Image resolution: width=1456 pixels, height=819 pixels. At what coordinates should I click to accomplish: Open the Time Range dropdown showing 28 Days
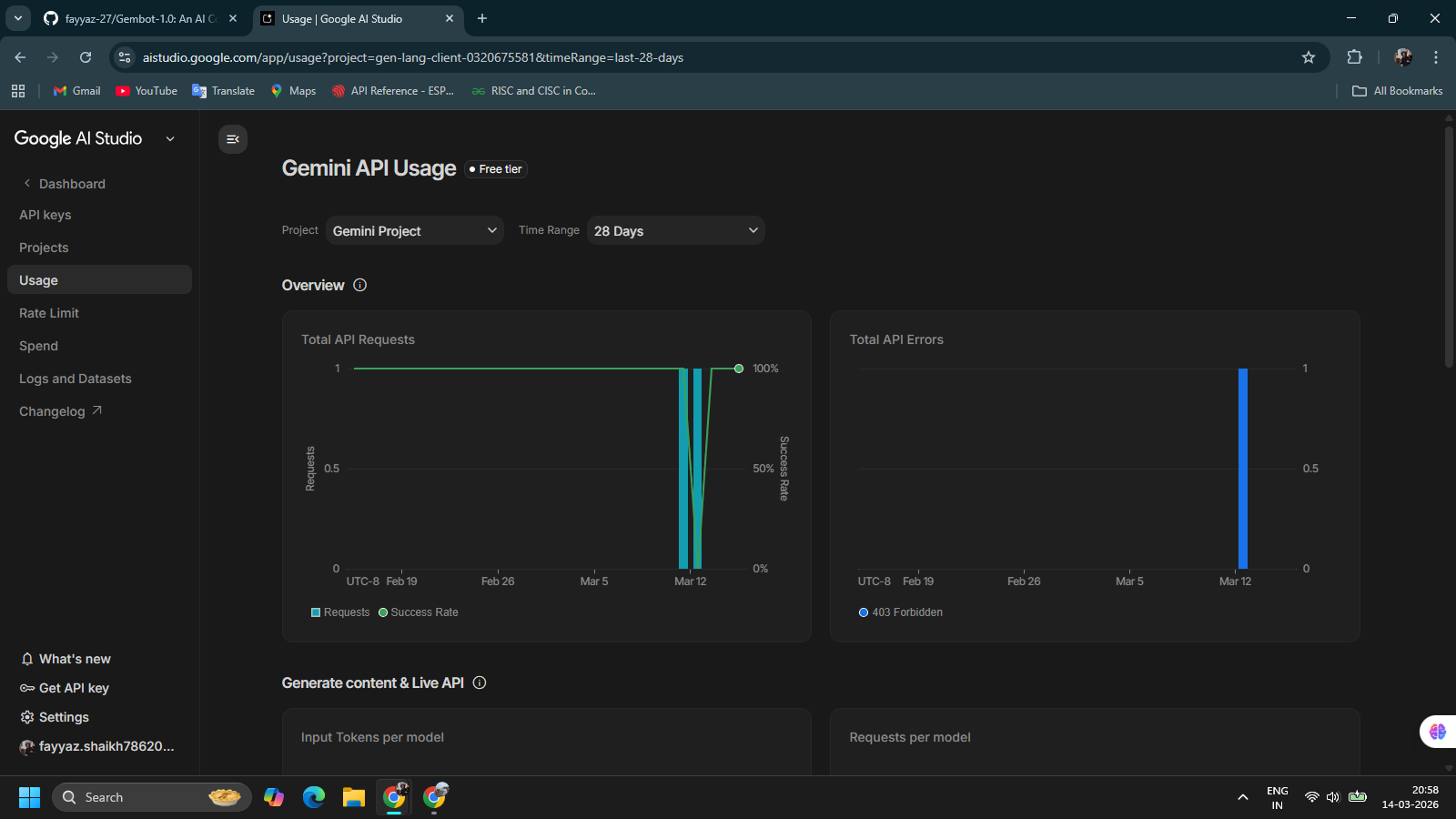pos(676,230)
